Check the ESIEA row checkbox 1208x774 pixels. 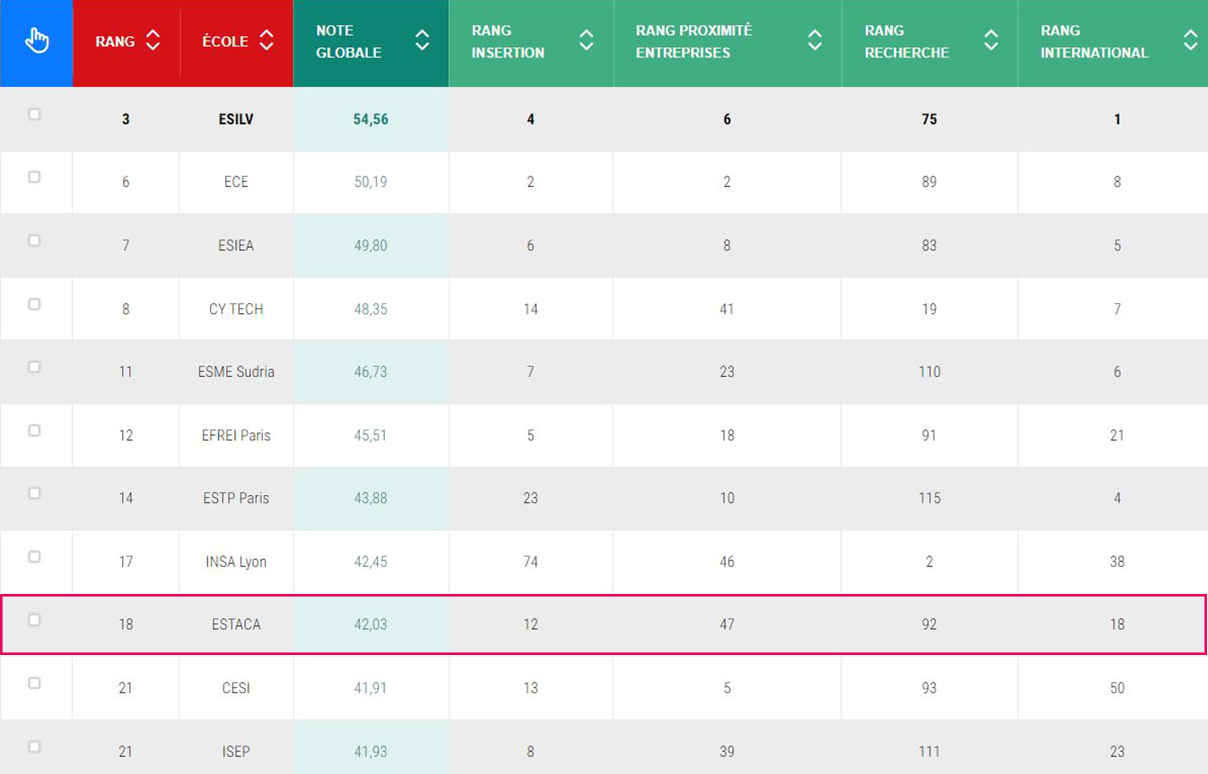[x=34, y=241]
